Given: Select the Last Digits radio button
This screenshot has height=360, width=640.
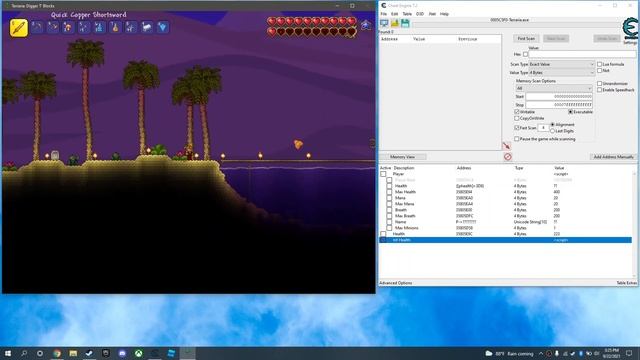Looking at the screenshot, I should [x=553, y=131].
